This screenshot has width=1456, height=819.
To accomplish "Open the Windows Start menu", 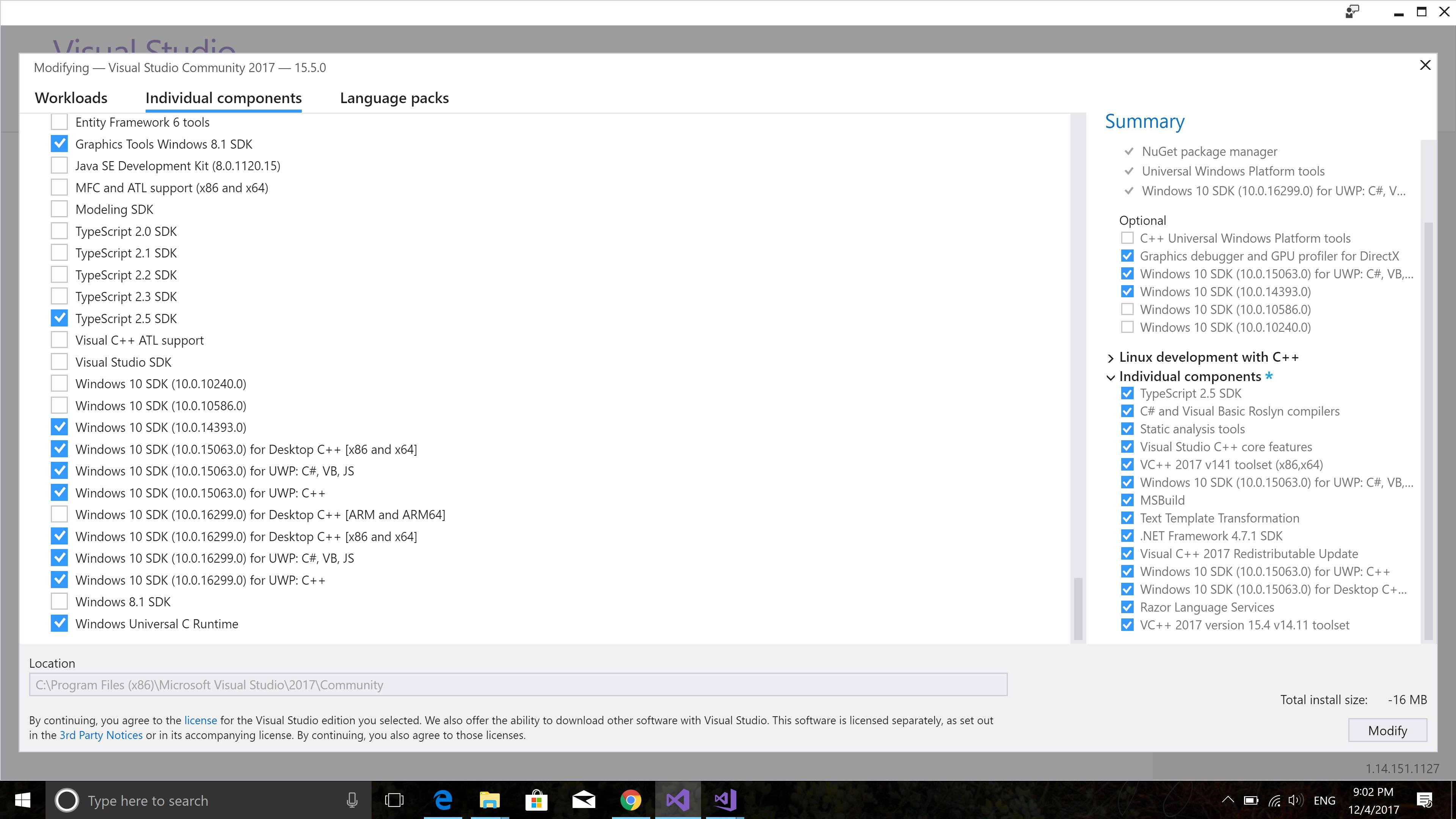I will [x=23, y=800].
